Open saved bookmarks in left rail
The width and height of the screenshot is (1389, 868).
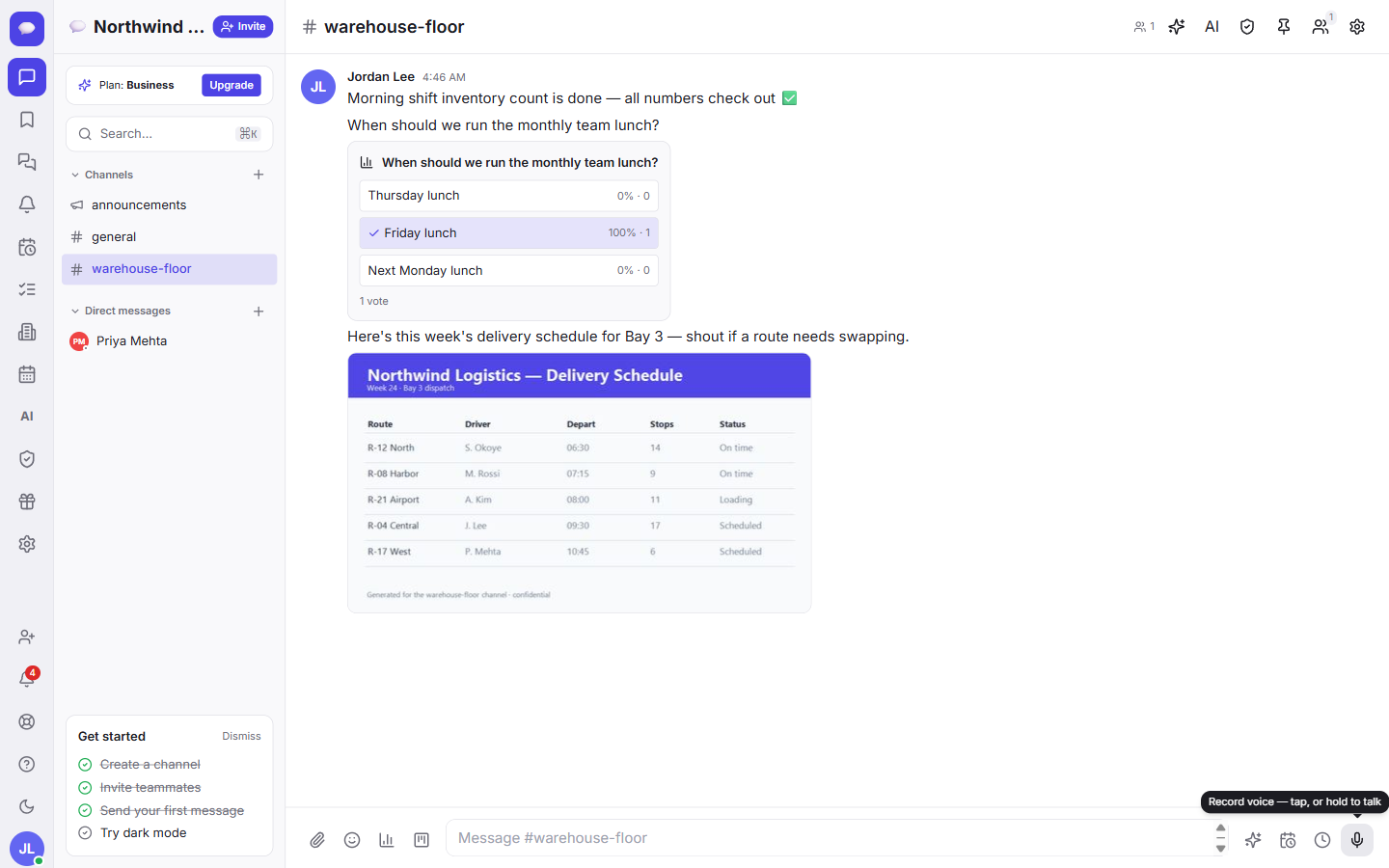pos(27,120)
